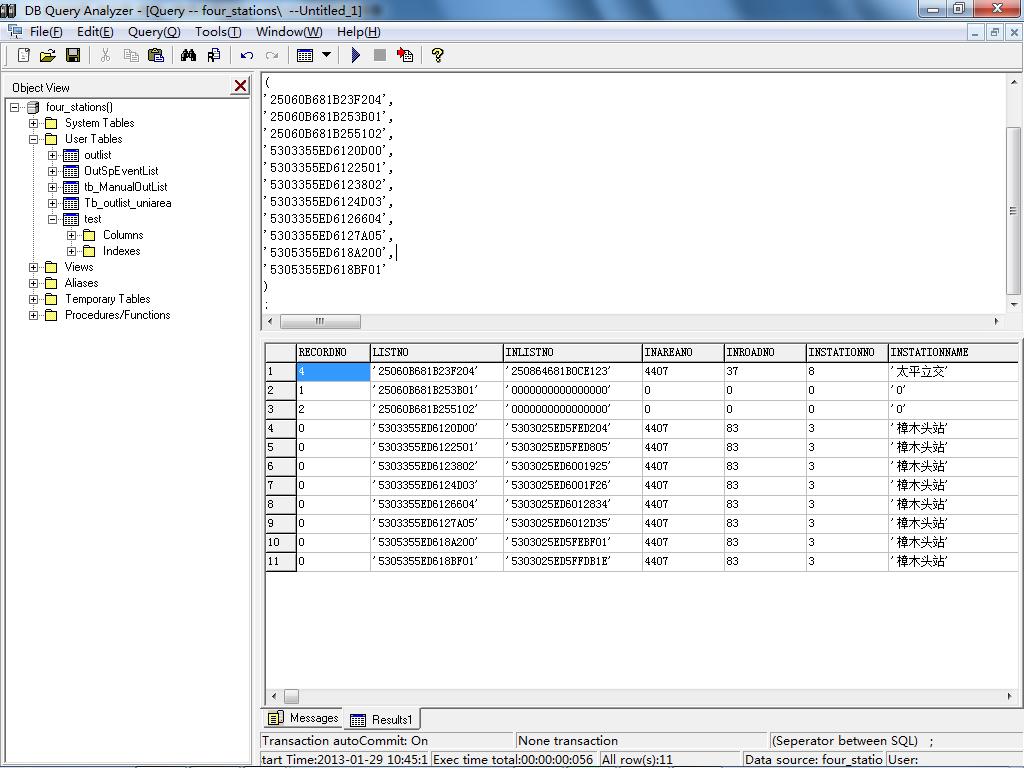Click the LISTNO column header
Screen dimensions: 1024x768
pyautogui.click(x=436, y=352)
